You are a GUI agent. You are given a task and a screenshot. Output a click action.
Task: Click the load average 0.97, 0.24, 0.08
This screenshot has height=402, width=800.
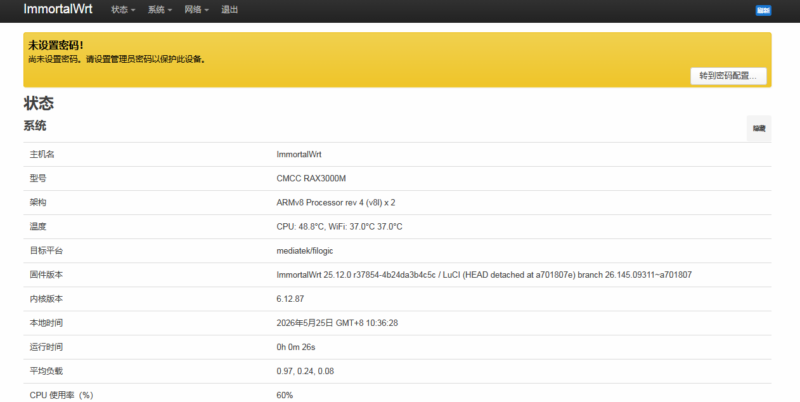[x=305, y=371]
